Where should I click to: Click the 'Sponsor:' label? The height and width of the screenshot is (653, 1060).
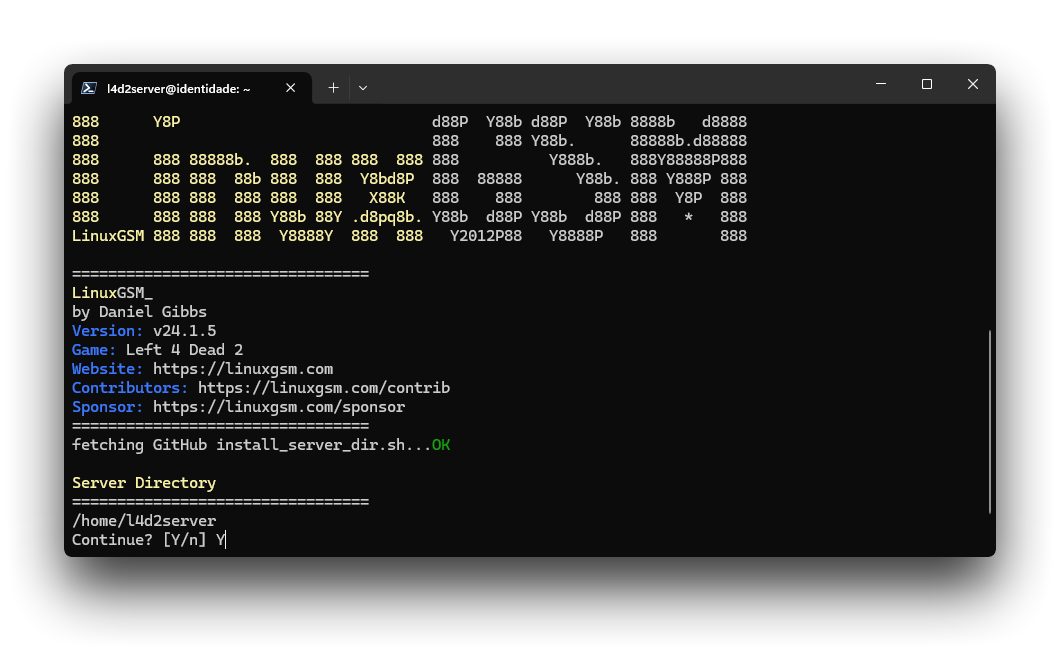[107, 407]
